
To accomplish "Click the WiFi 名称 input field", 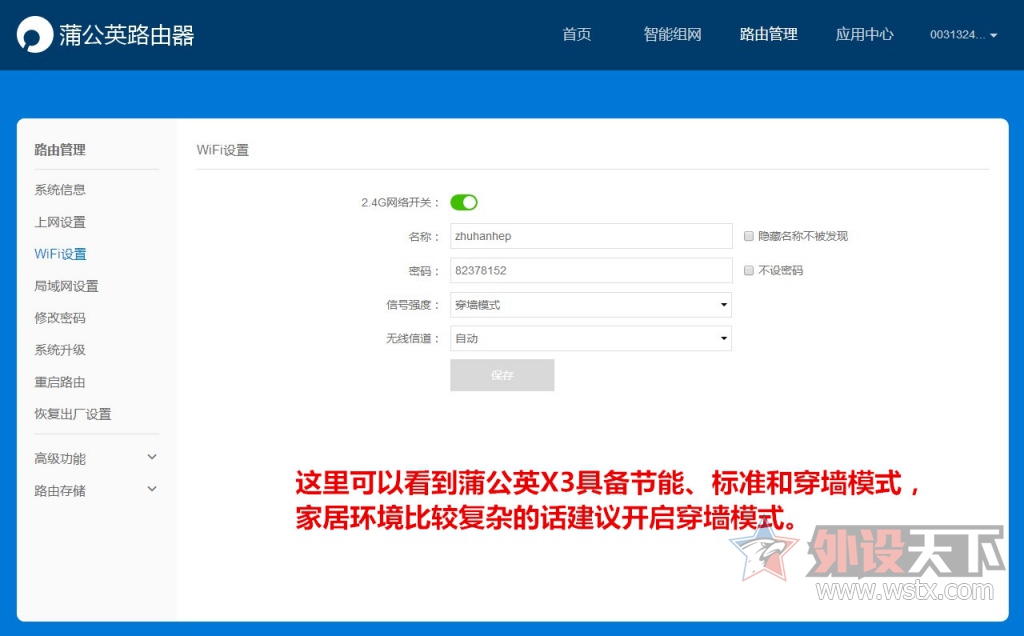I will click(591, 236).
